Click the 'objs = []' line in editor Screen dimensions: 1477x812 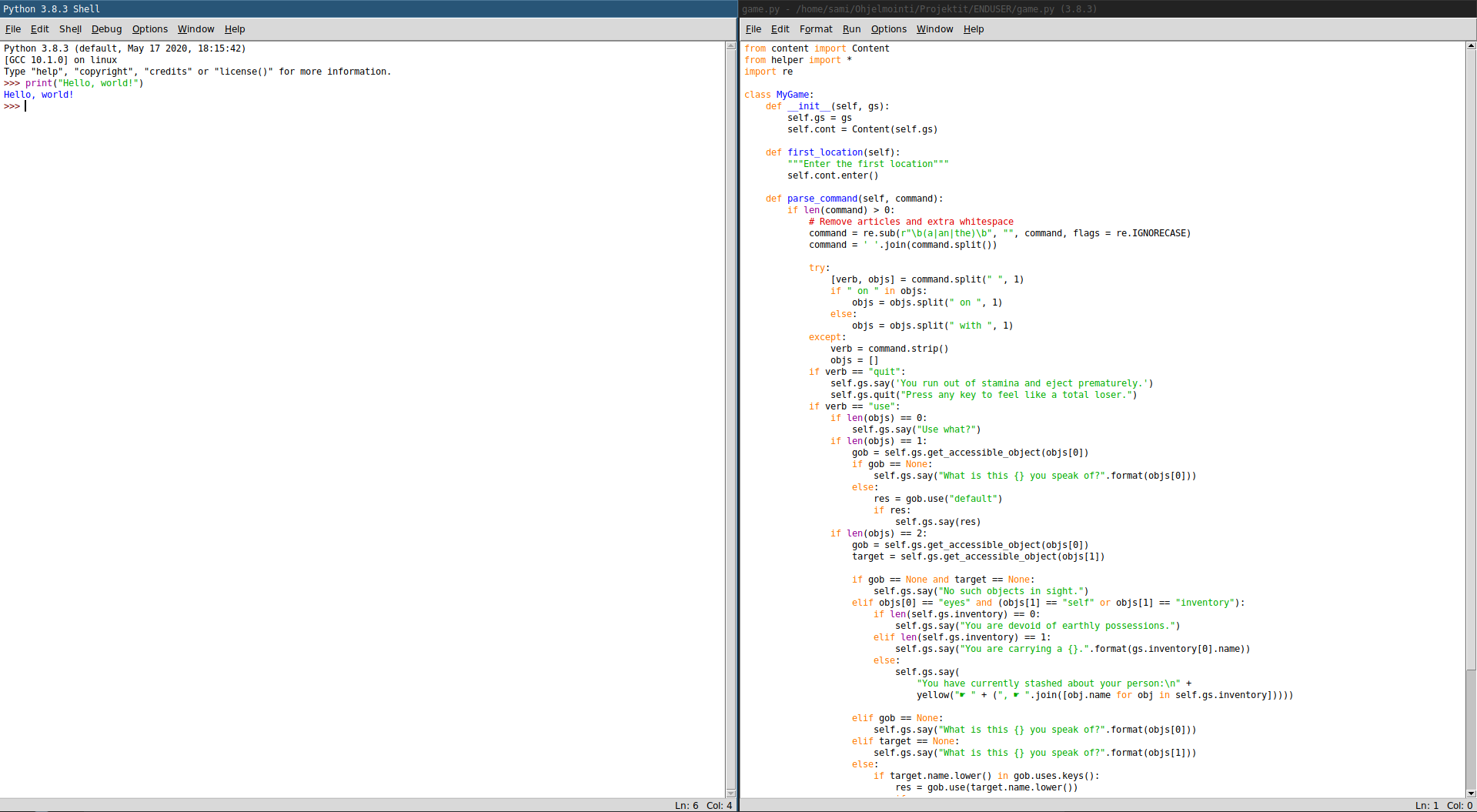(854, 360)
